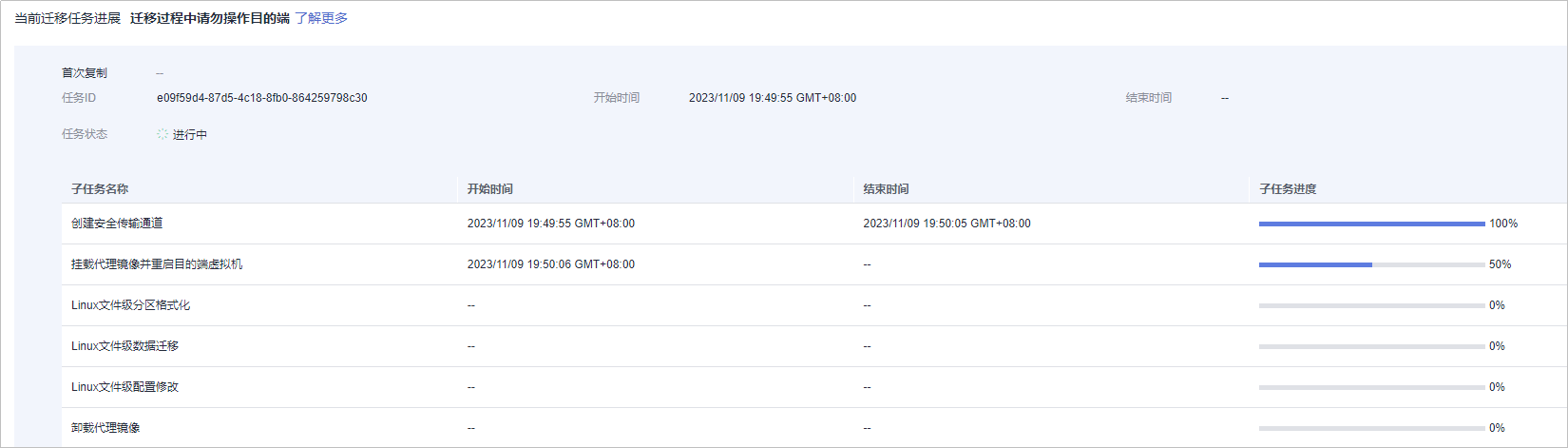The height and width of the screenshot is (448, 1568).
Task: Select the Linux文件级数据迁移 subtask name
Action: click(124, 346)
